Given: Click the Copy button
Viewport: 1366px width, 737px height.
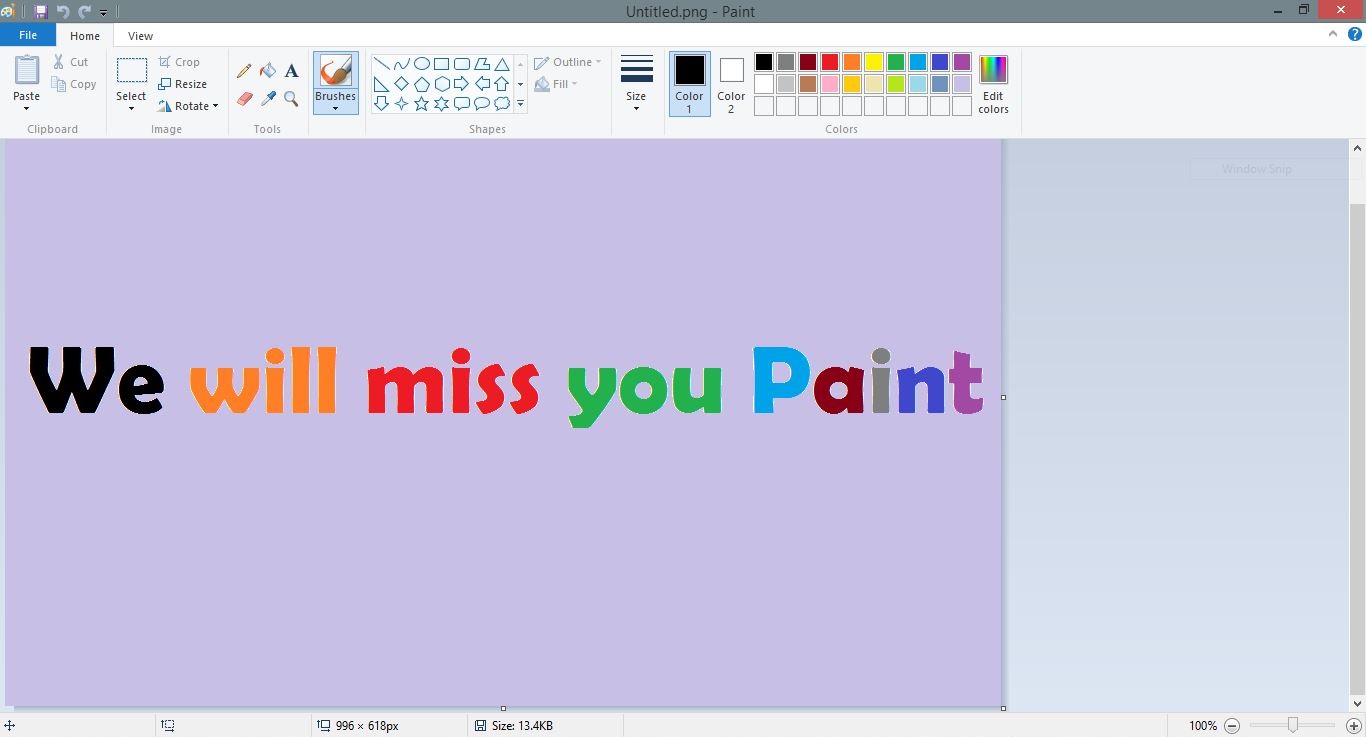Looking at the screenshot, I should (x=75, y=84).
